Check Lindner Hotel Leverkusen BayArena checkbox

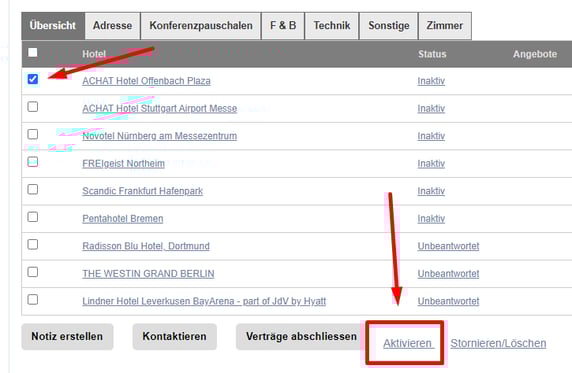pos(33,299)
